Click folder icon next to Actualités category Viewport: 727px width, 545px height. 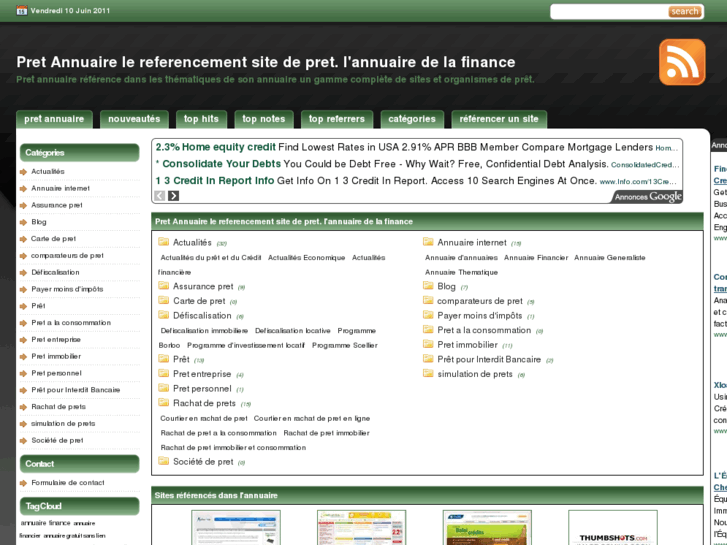click(x=163, y=242)
